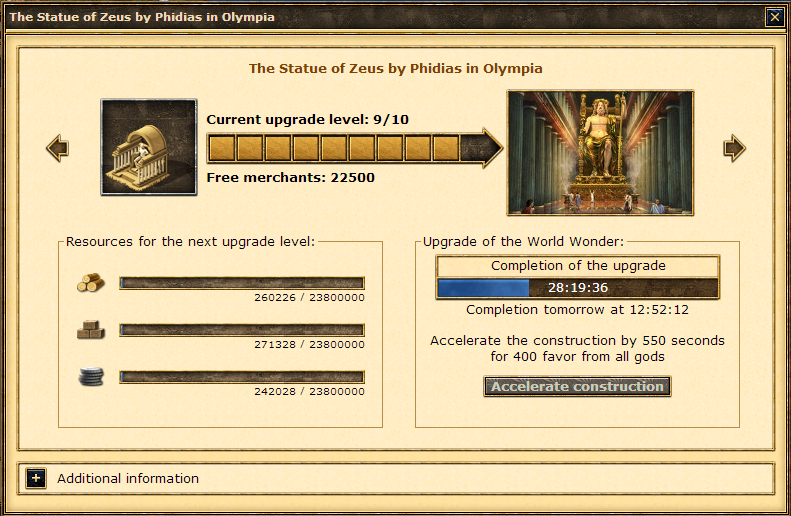Click the silver coins resource icon
791x516 pixels.
coord(91,377)
